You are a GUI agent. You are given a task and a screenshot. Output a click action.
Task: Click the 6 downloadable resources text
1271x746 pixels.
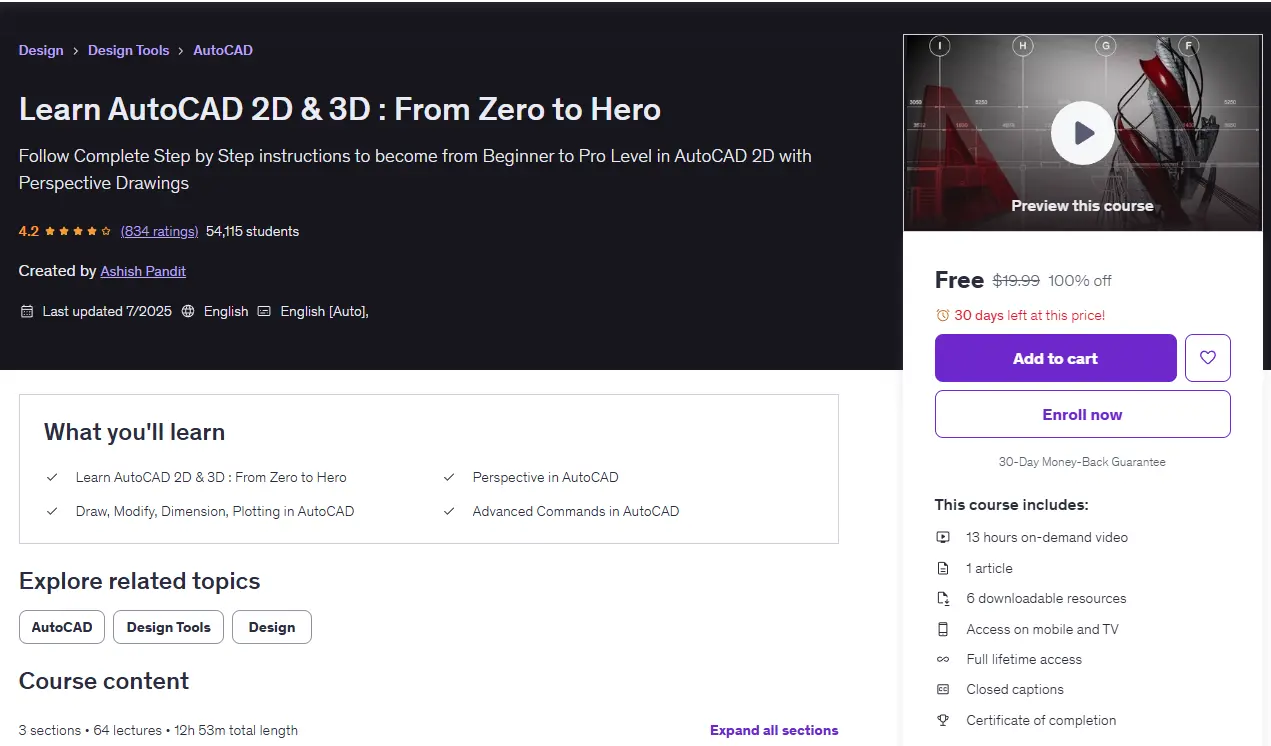pos(1046,598)
